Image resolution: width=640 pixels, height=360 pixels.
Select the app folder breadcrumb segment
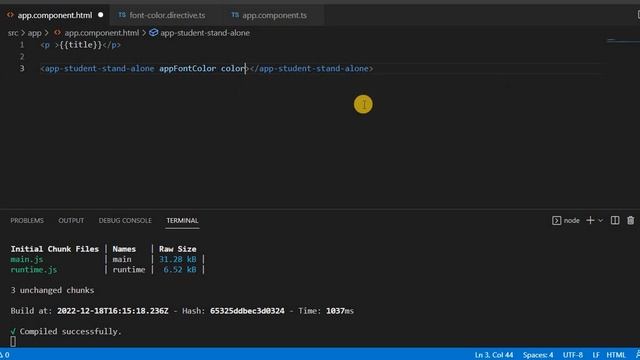(x=34, y=33)
